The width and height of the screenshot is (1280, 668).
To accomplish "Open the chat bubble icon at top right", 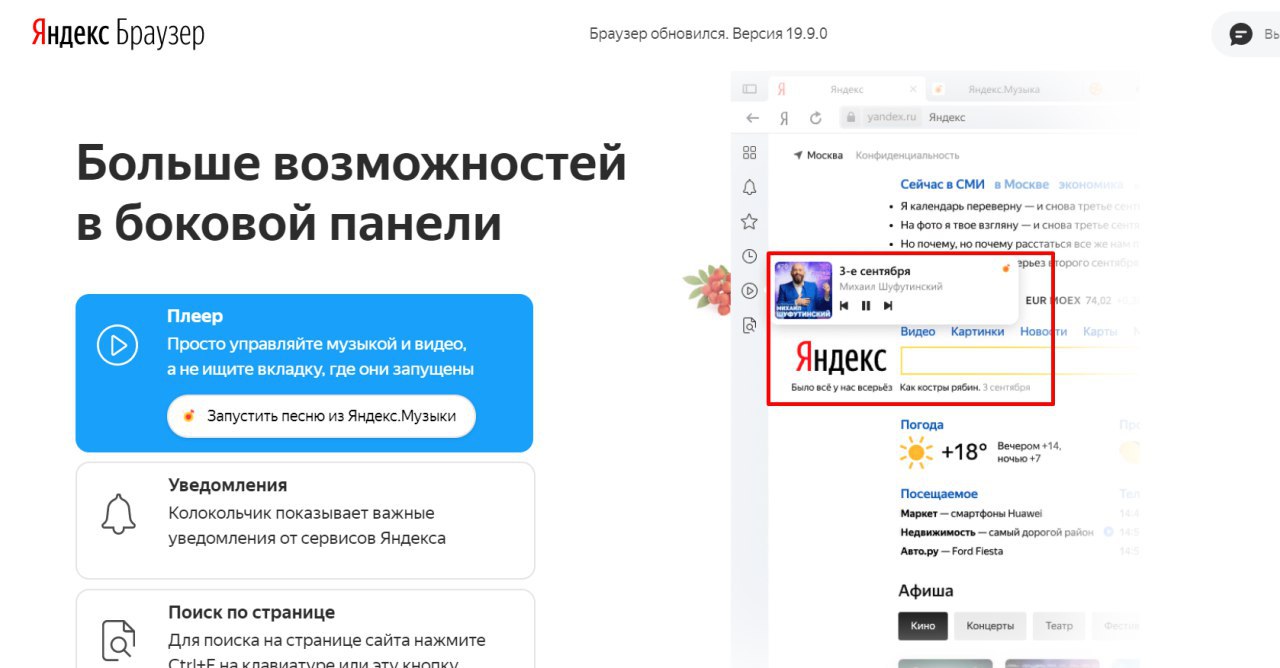I will point(1241,35).
